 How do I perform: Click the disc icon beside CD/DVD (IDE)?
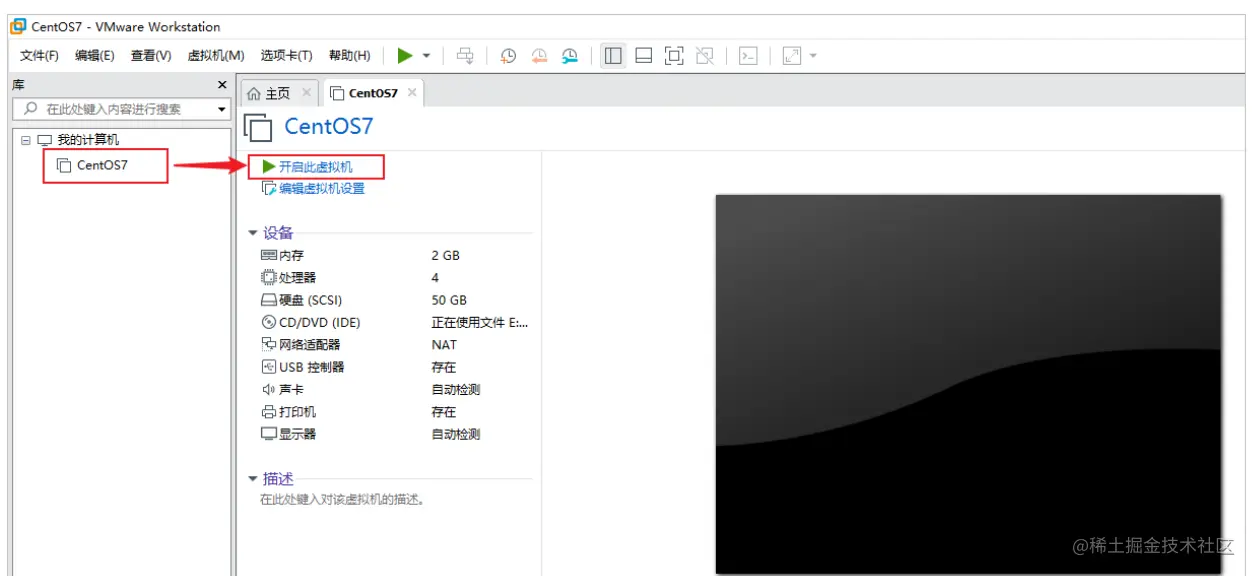268,322
